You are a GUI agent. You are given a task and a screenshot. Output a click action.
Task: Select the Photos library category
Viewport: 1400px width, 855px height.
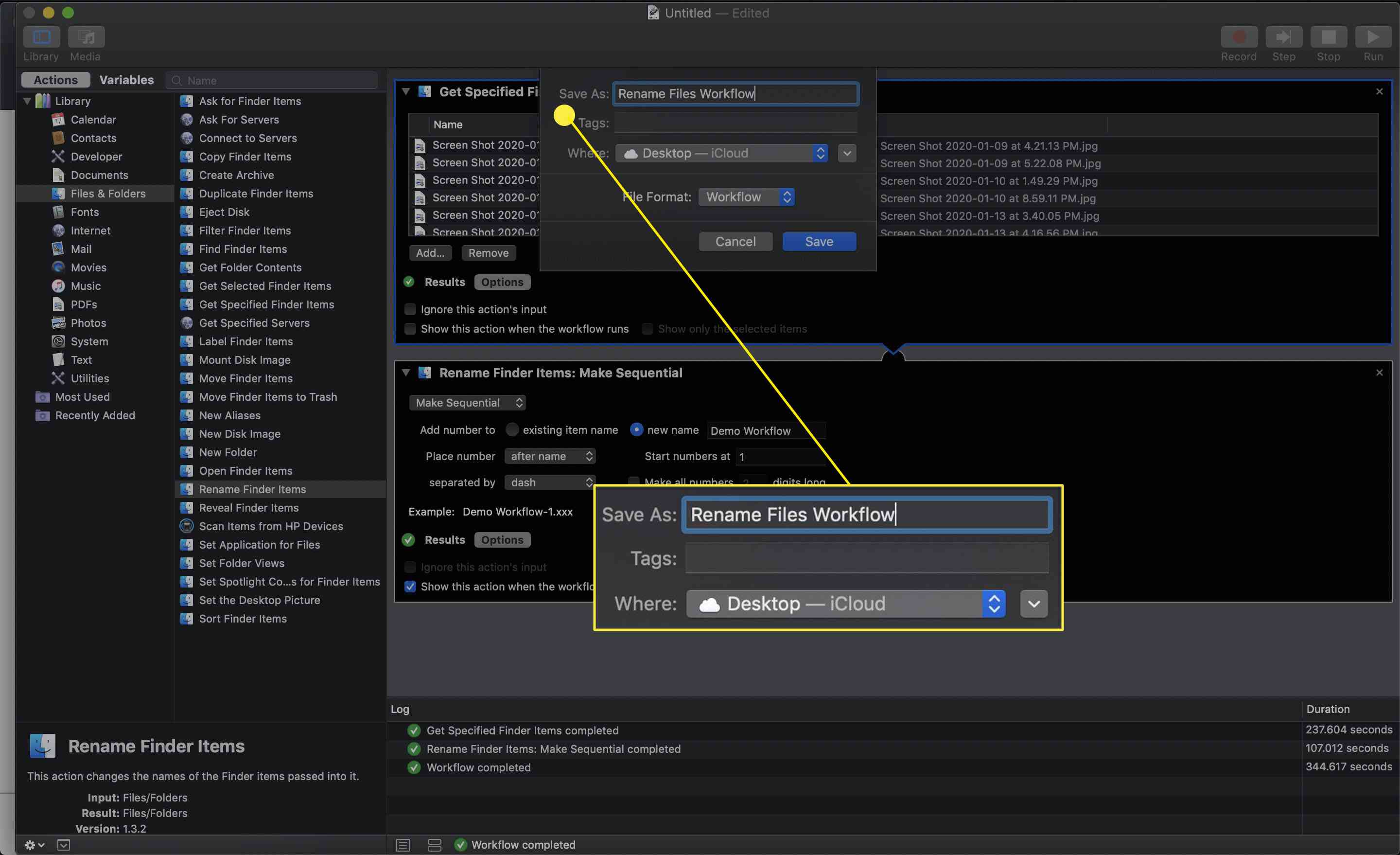pyautogui.click(x=88, y=323)
